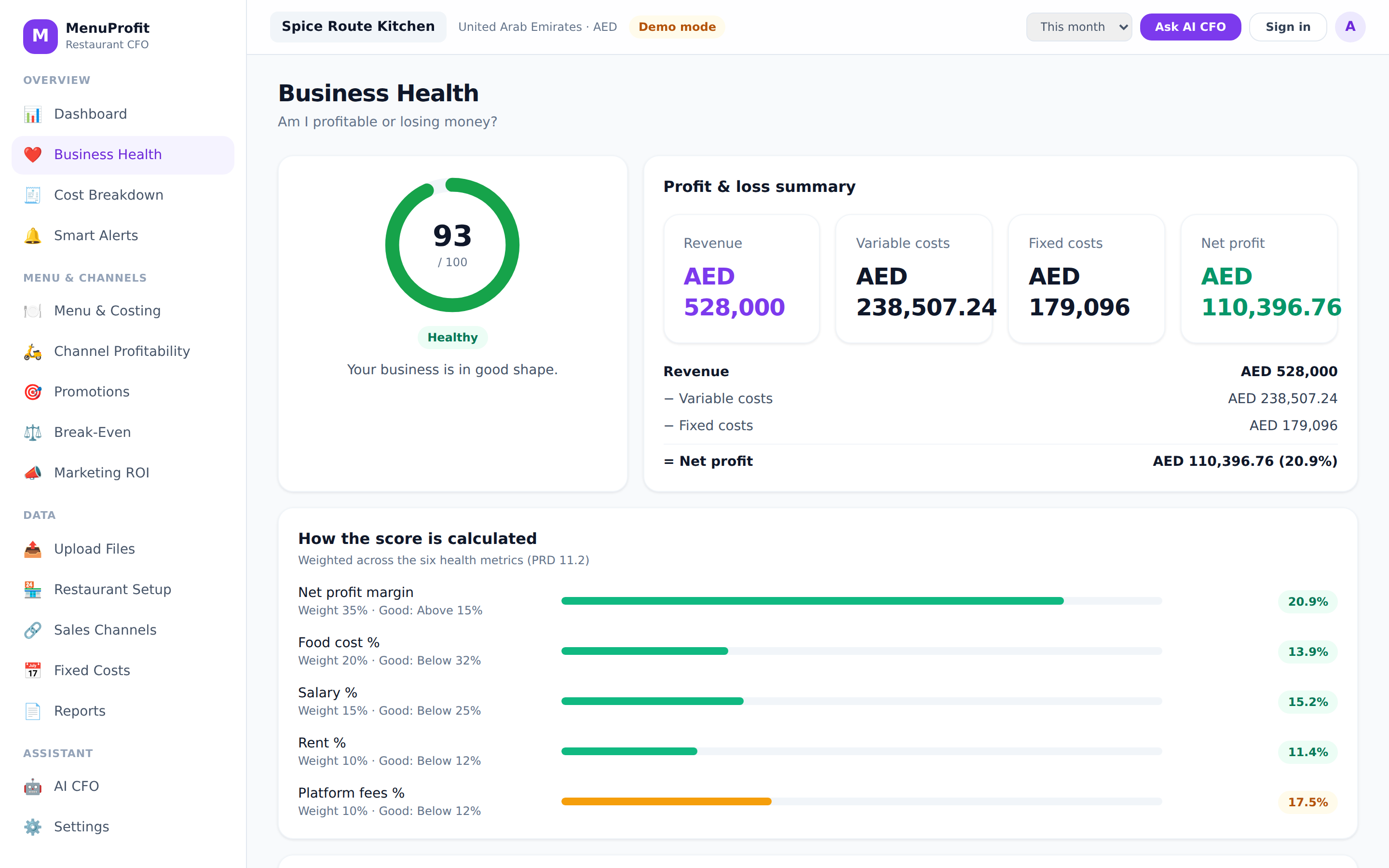
Task: Open the Break-Even page
Action: [123, 432]
